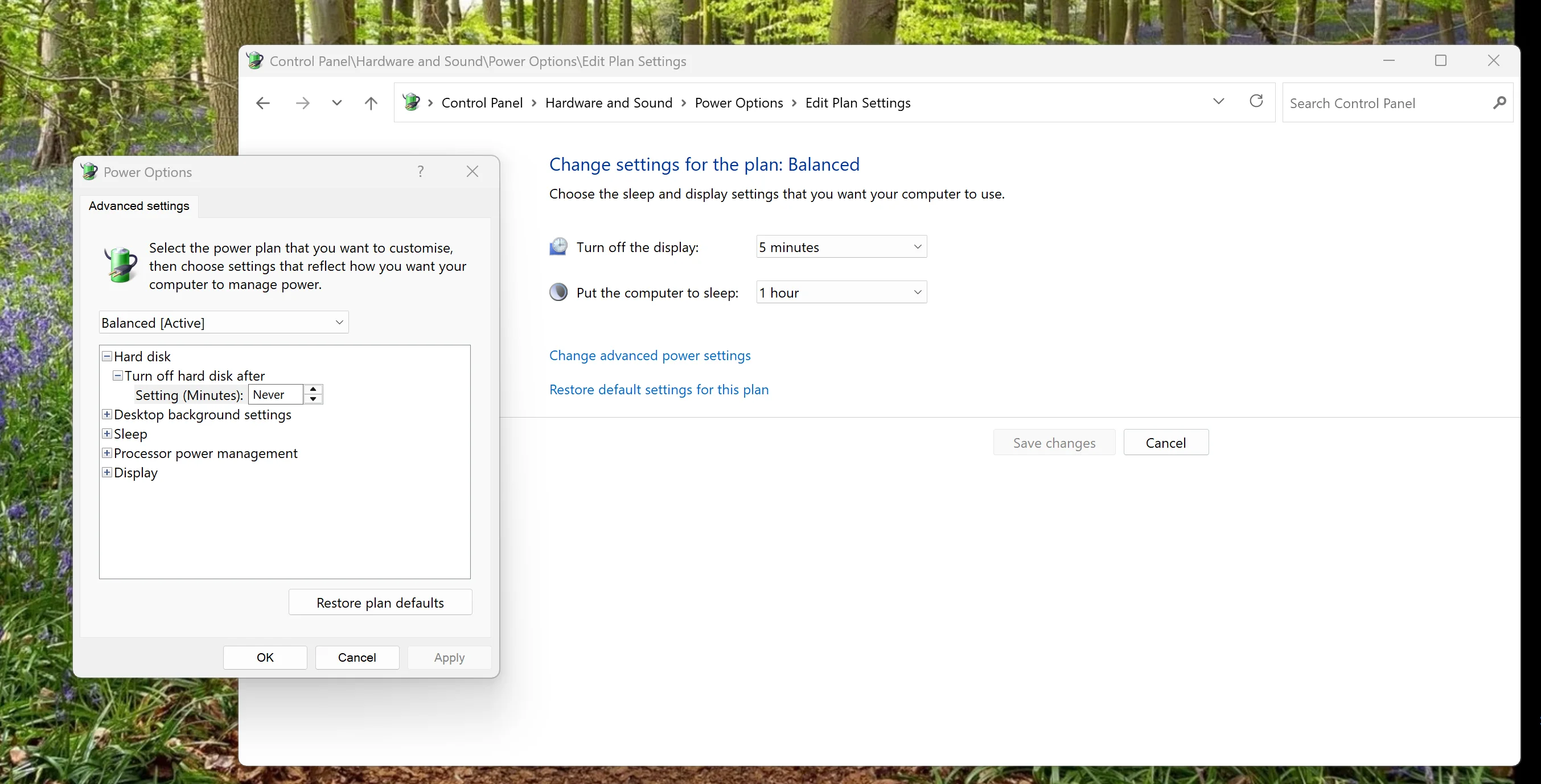Expand the Sleep settings node
The width and height of the screenshot is (1541, 784).
107,434
